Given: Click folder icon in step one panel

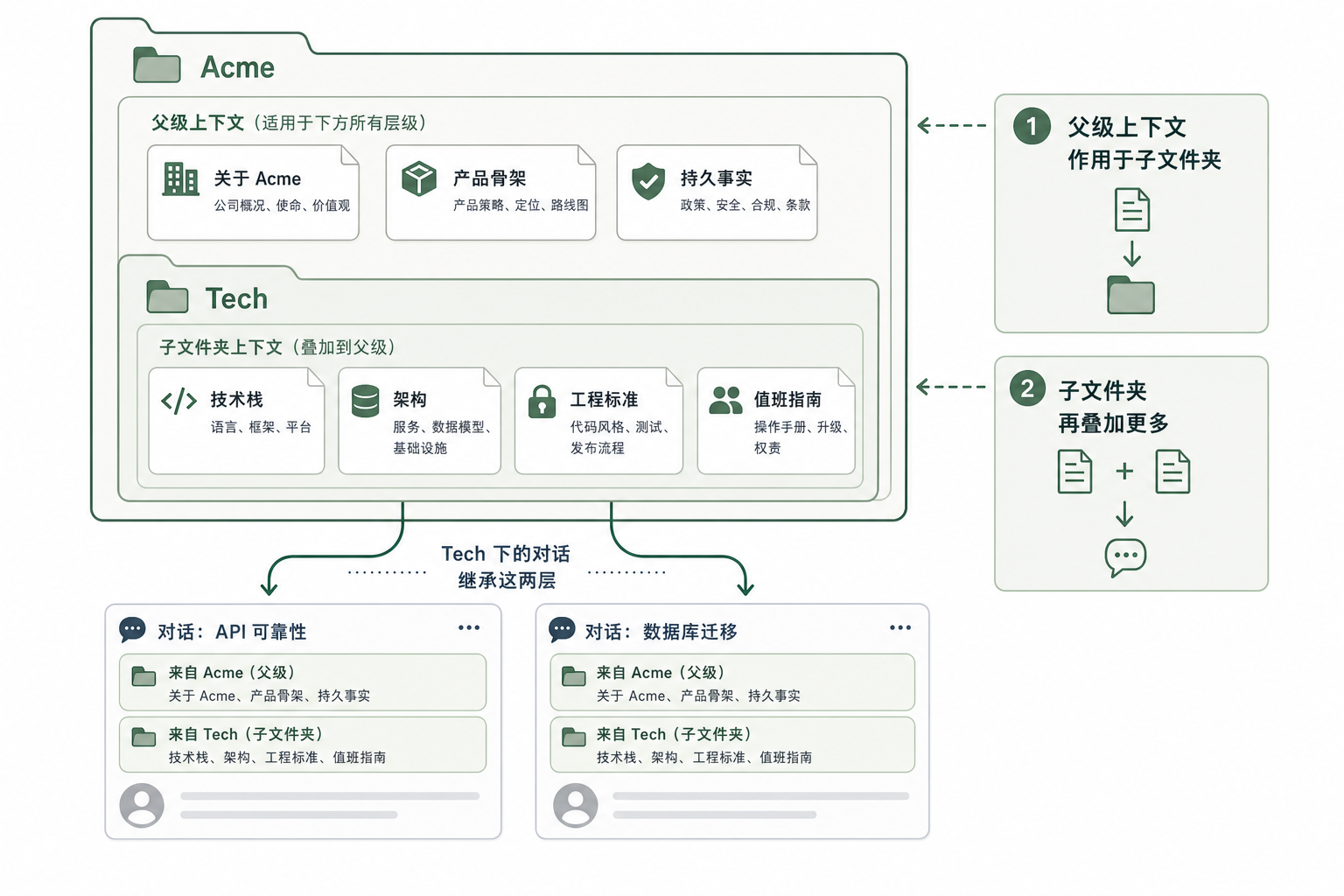Looking at the screenshot, I should tap(1131, 295).
